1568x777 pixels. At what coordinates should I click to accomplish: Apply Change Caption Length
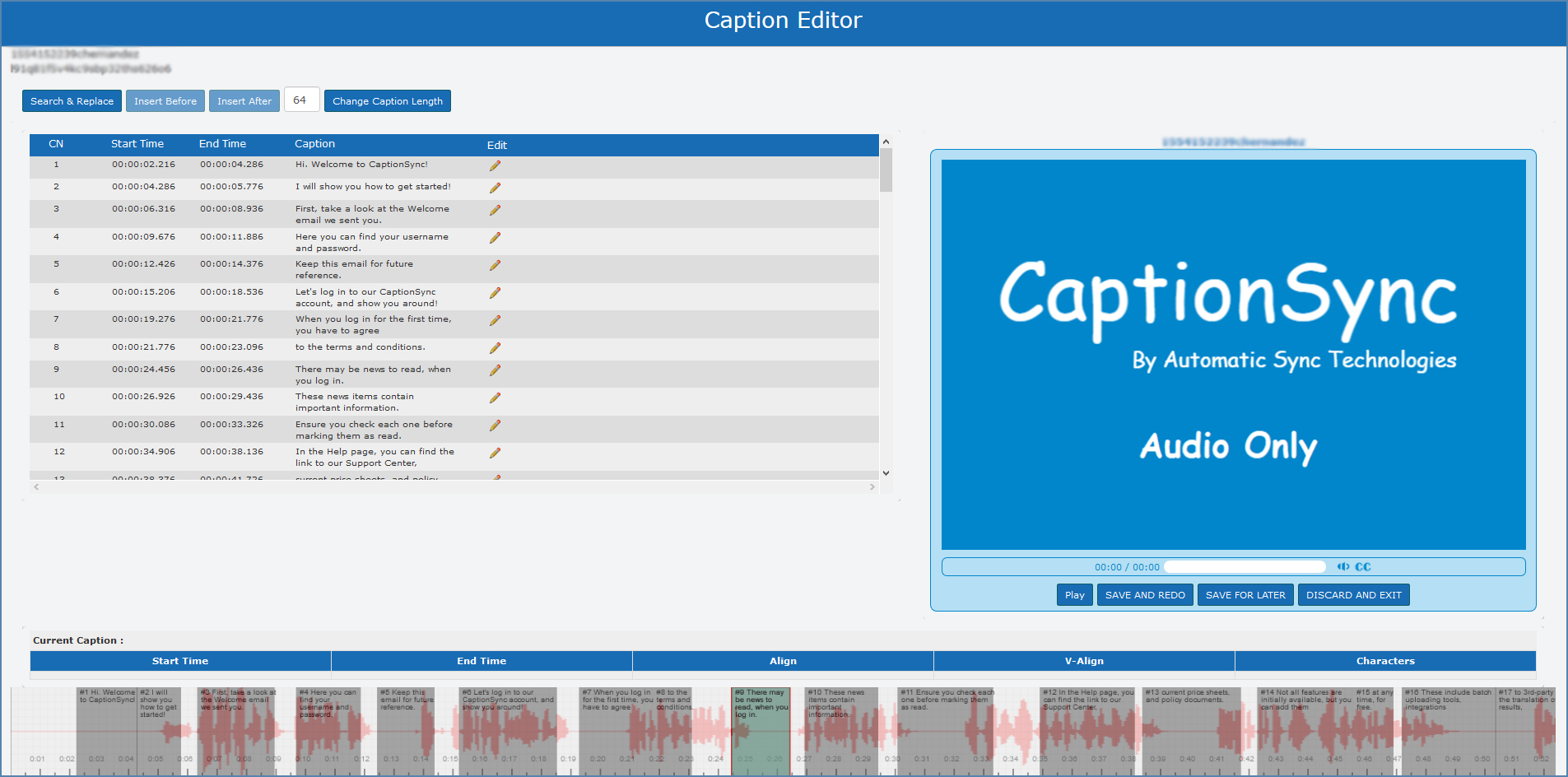click(x=387, y=100)
